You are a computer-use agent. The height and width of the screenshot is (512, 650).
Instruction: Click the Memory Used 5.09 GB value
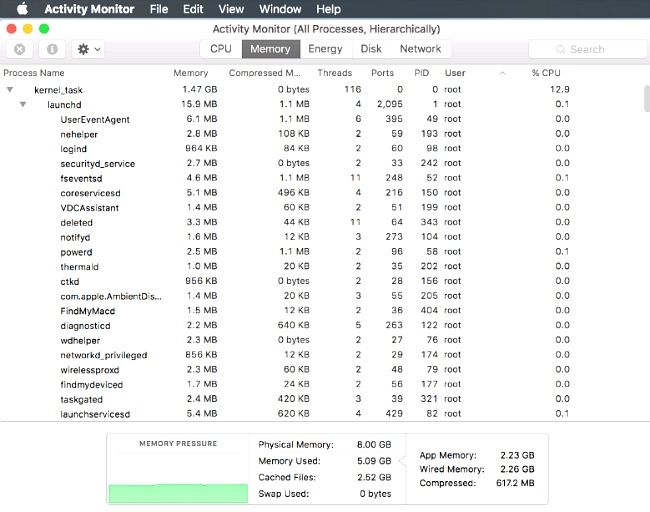click(x=374, y=461)
